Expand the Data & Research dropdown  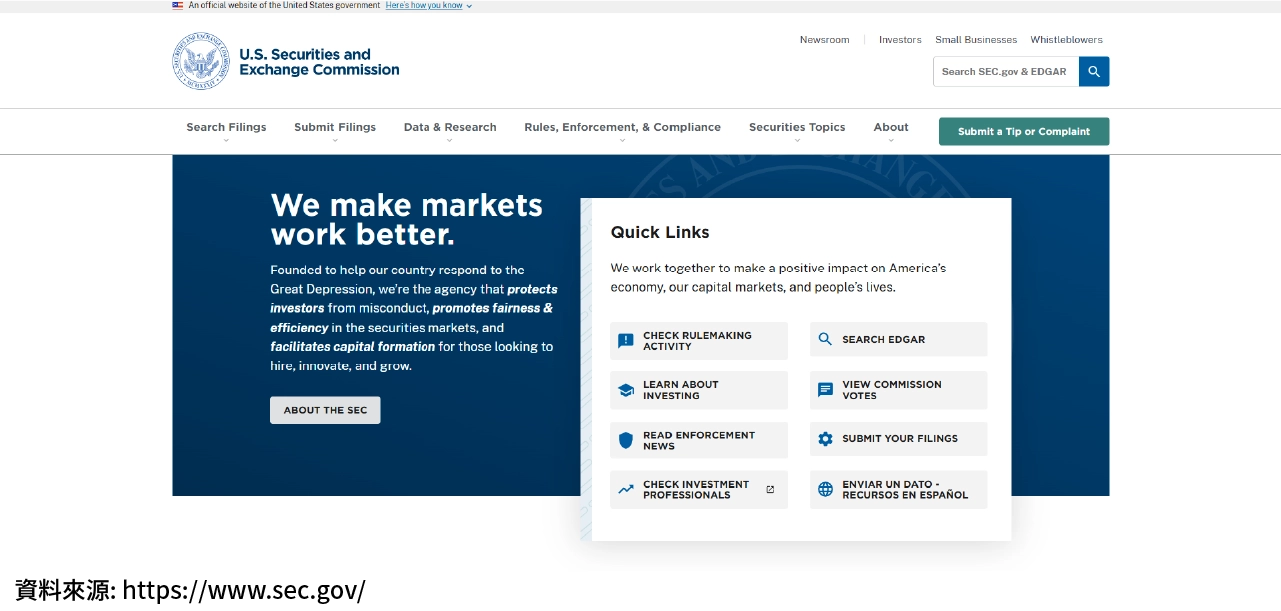point(450,128)
